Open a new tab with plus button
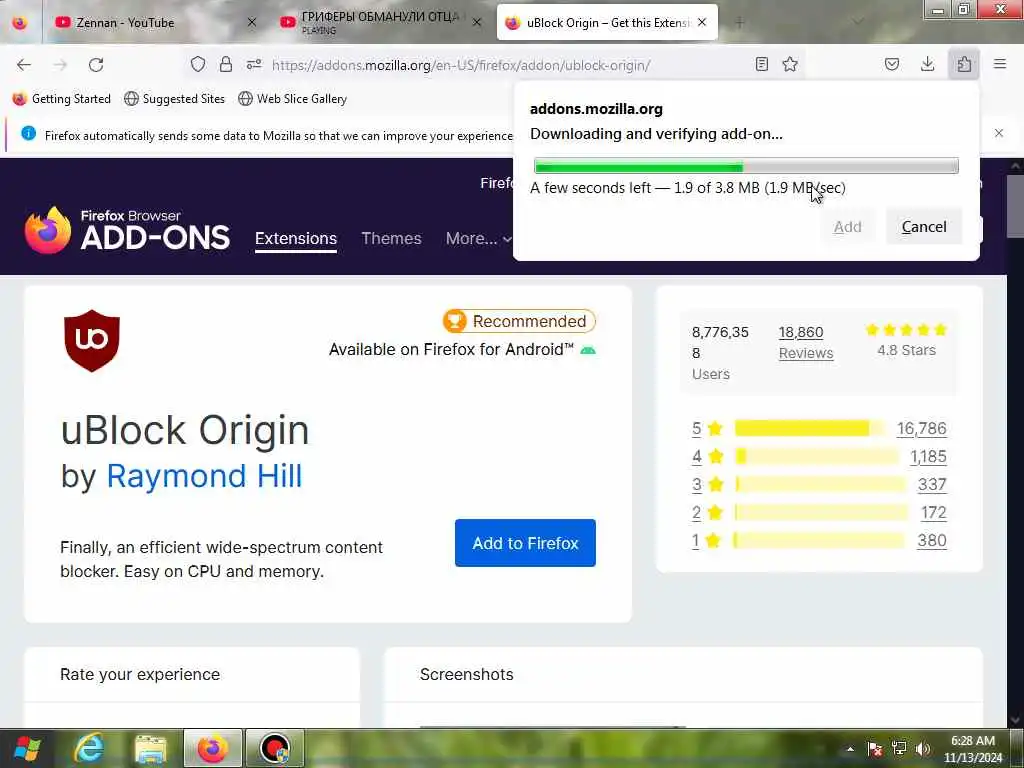The height and width of the screenshot is (768, 1024). [739, 23]
